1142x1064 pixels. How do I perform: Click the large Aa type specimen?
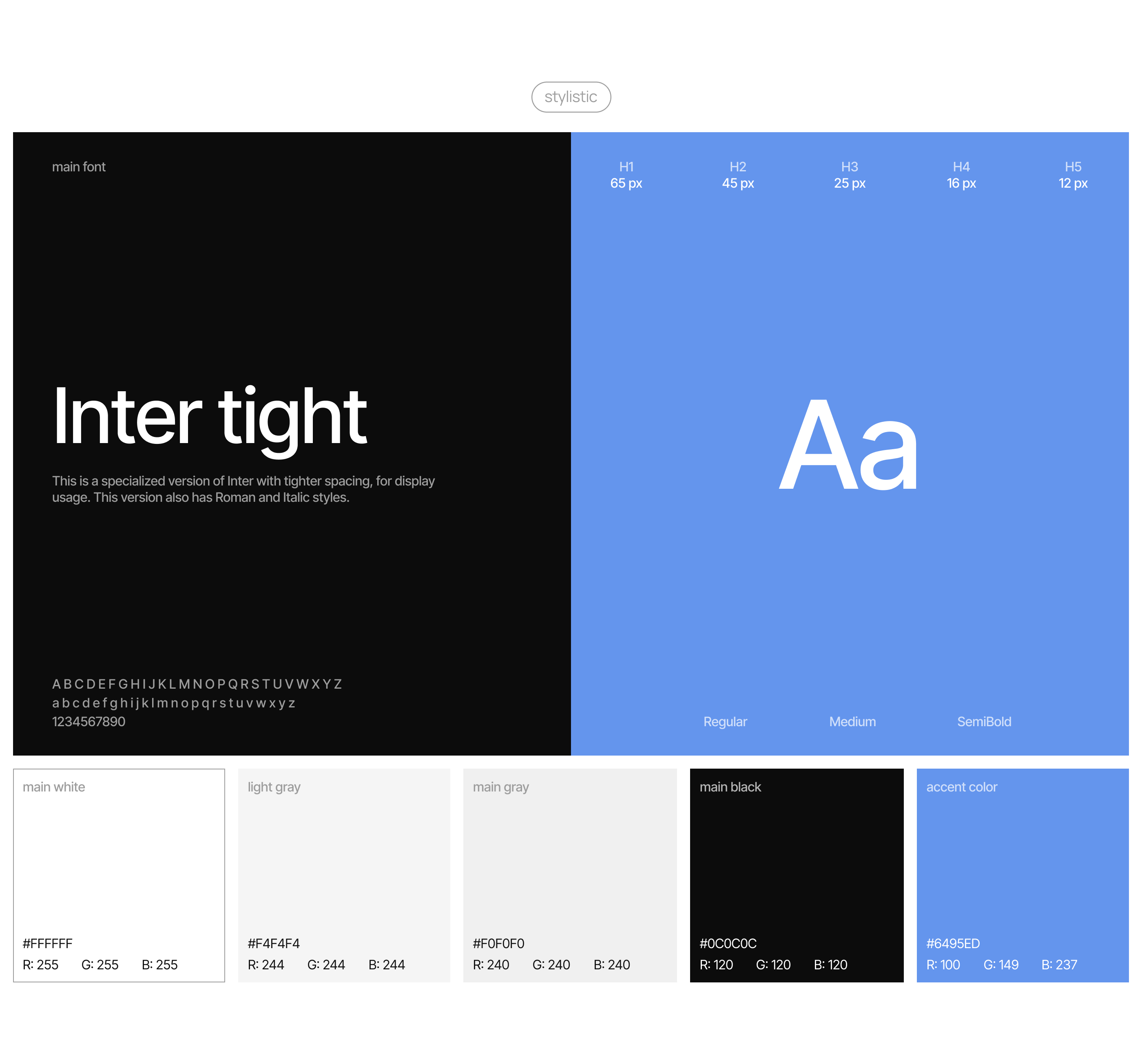click(x=848, y=445)
